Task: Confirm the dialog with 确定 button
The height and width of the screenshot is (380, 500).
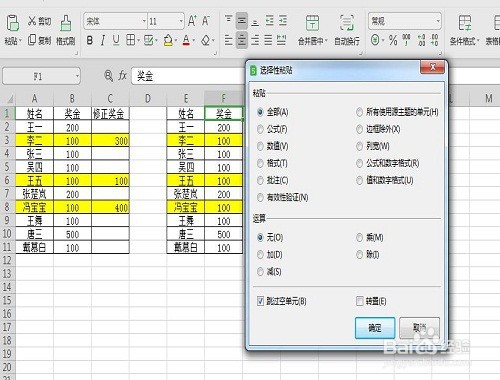Action: click(x=375, y=328)
